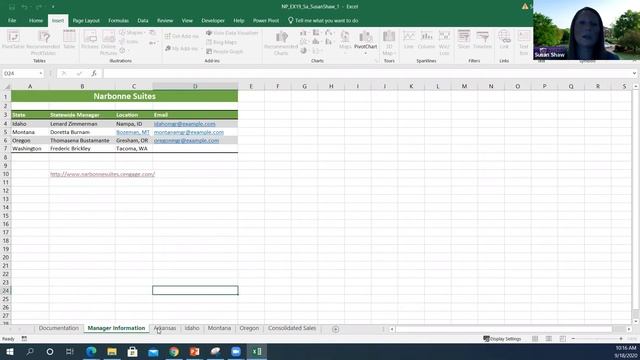Click the montanamgr@example.com email link
Image resolution: width=640 pixels, height=360 pixels.
[189, 132]
